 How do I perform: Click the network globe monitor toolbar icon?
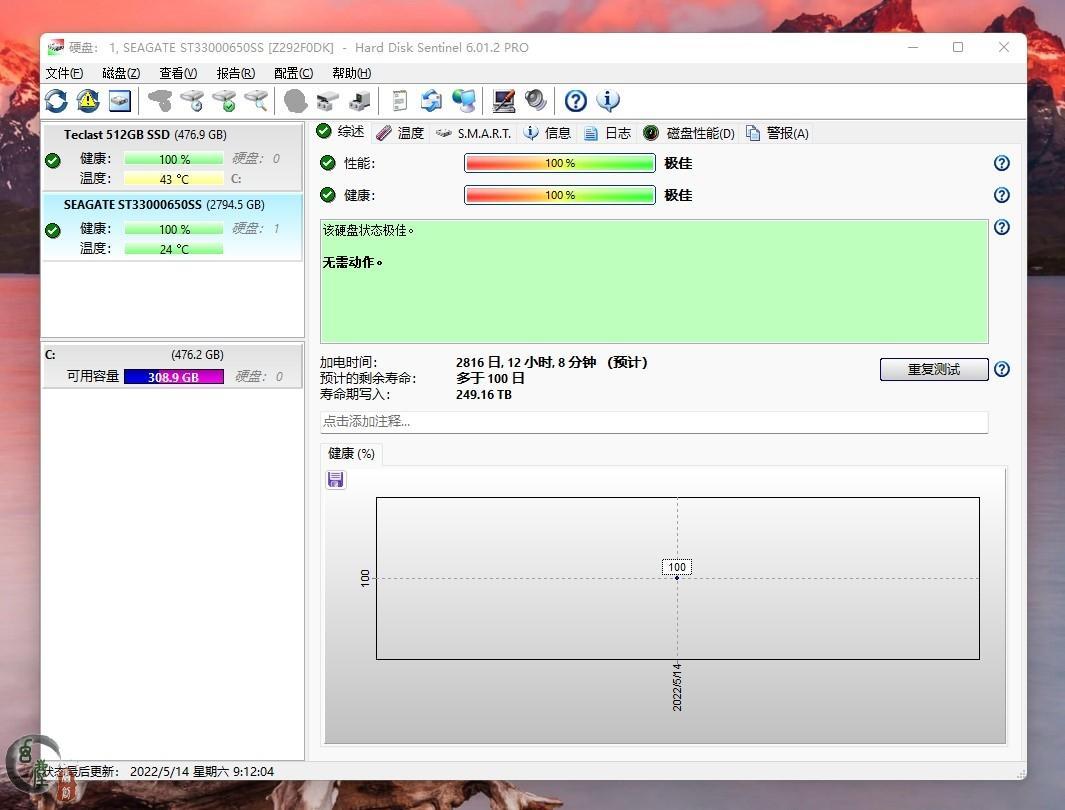coord(463,100)
